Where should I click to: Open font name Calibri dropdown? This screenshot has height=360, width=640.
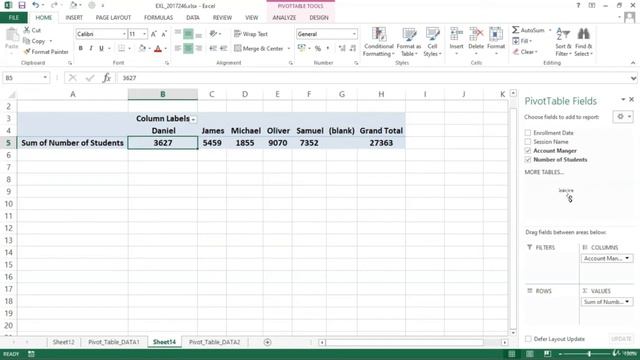(124, 34)
